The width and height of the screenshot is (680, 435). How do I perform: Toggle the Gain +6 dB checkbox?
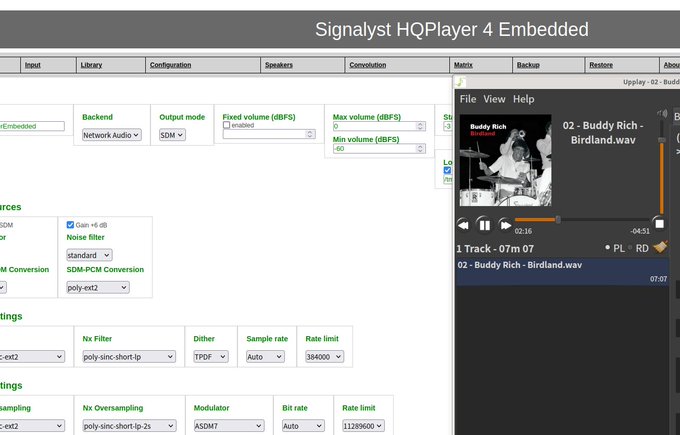tap(70, 225)
